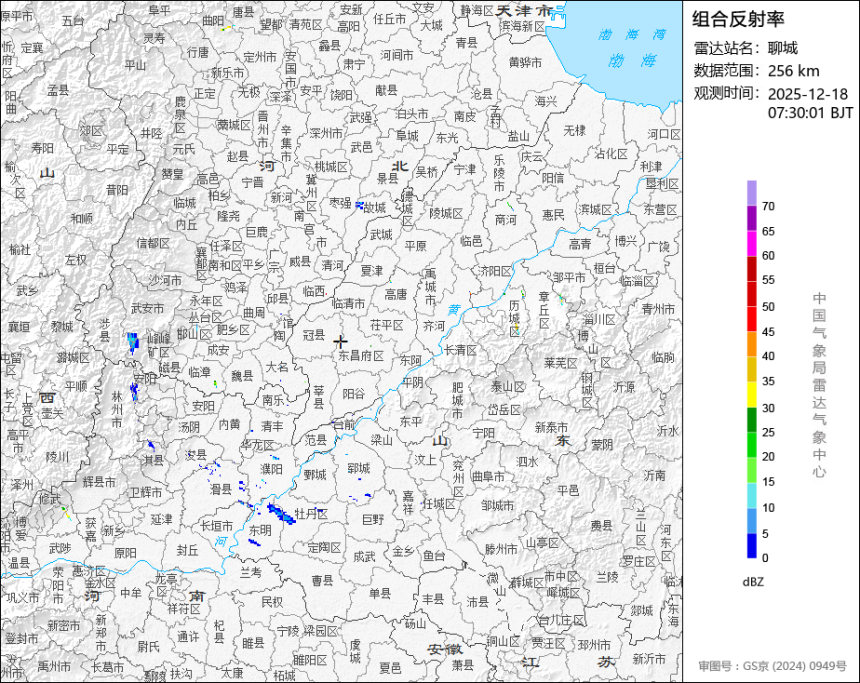This screenshot has height=683, width=860.
Task: Click the 武安市 map label
Action: 147,308
